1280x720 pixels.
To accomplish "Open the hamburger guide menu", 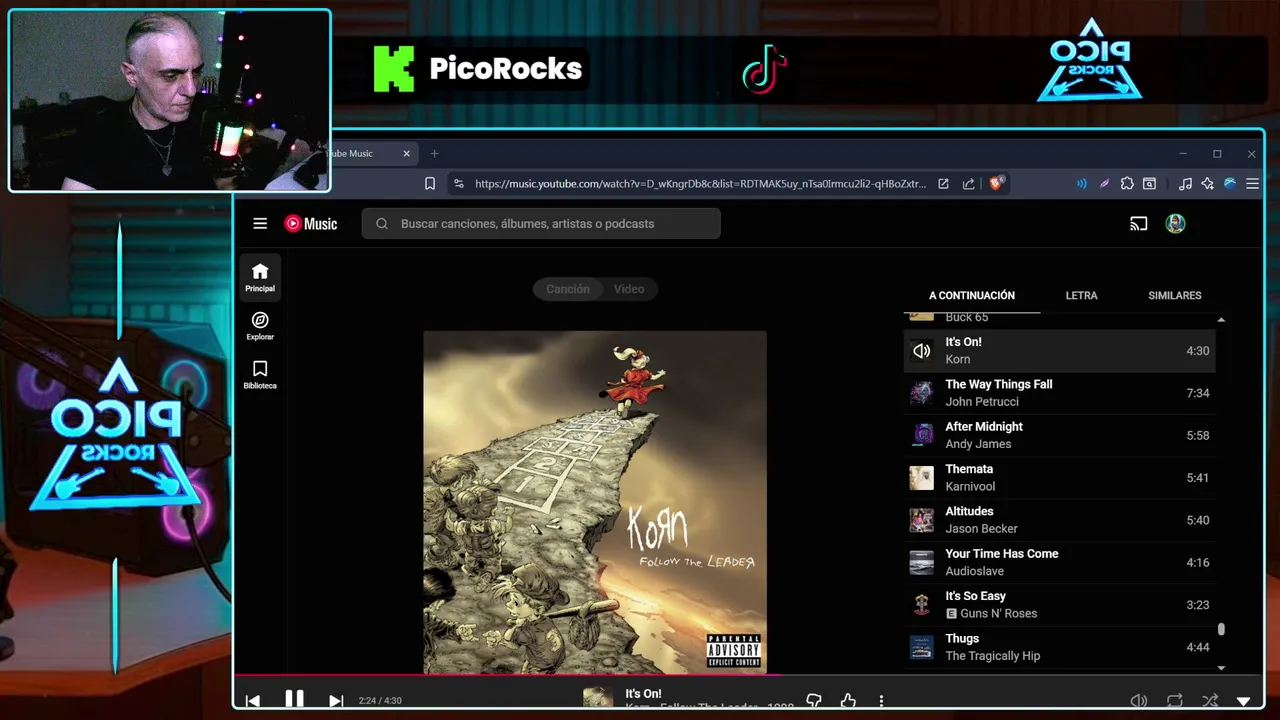I will [x=260, y=224].
